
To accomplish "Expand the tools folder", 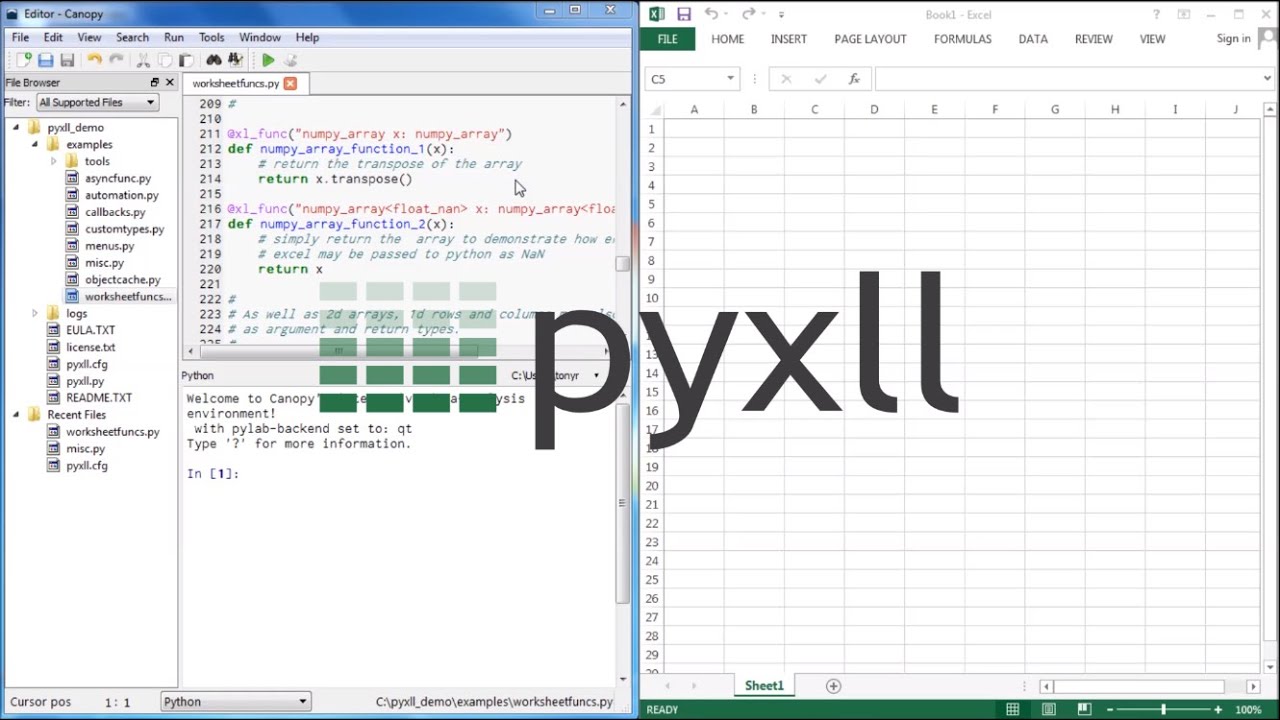I will click(x=54, y=161).
